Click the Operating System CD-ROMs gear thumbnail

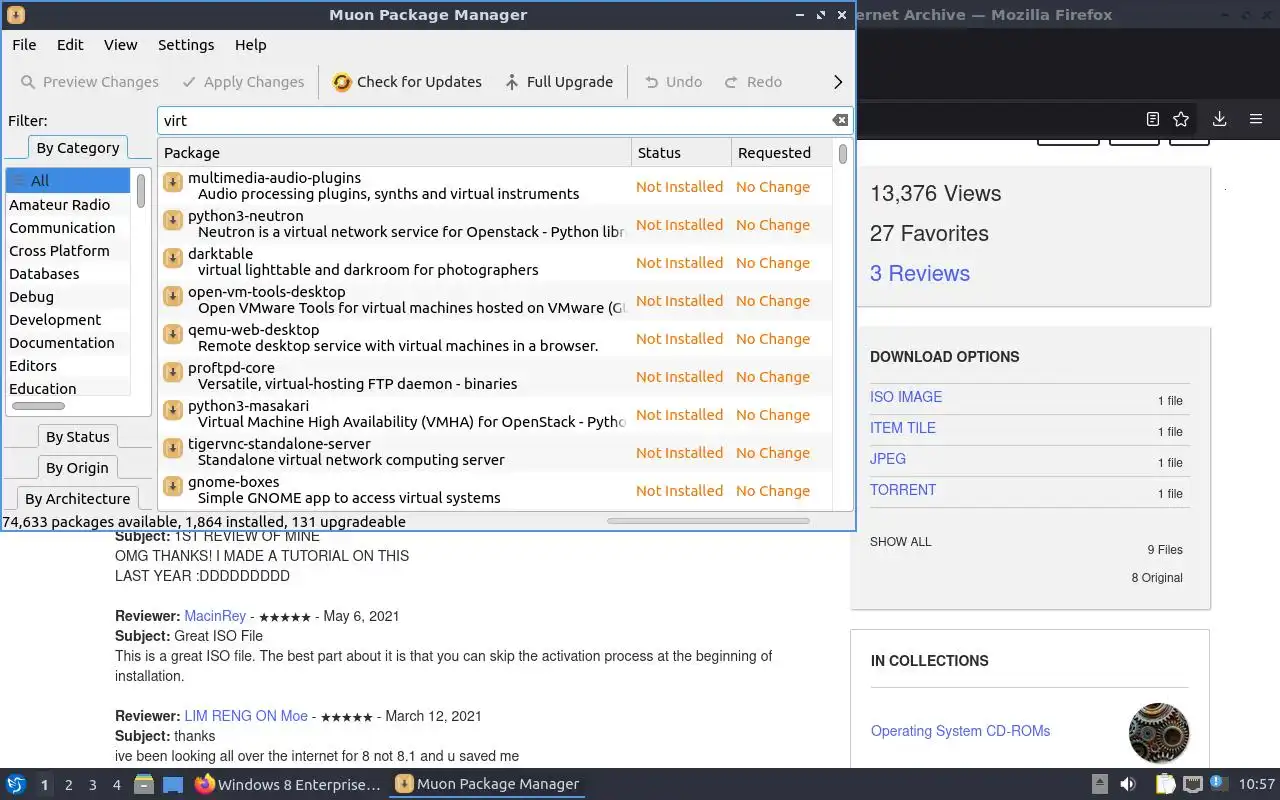coord(1159,733)
